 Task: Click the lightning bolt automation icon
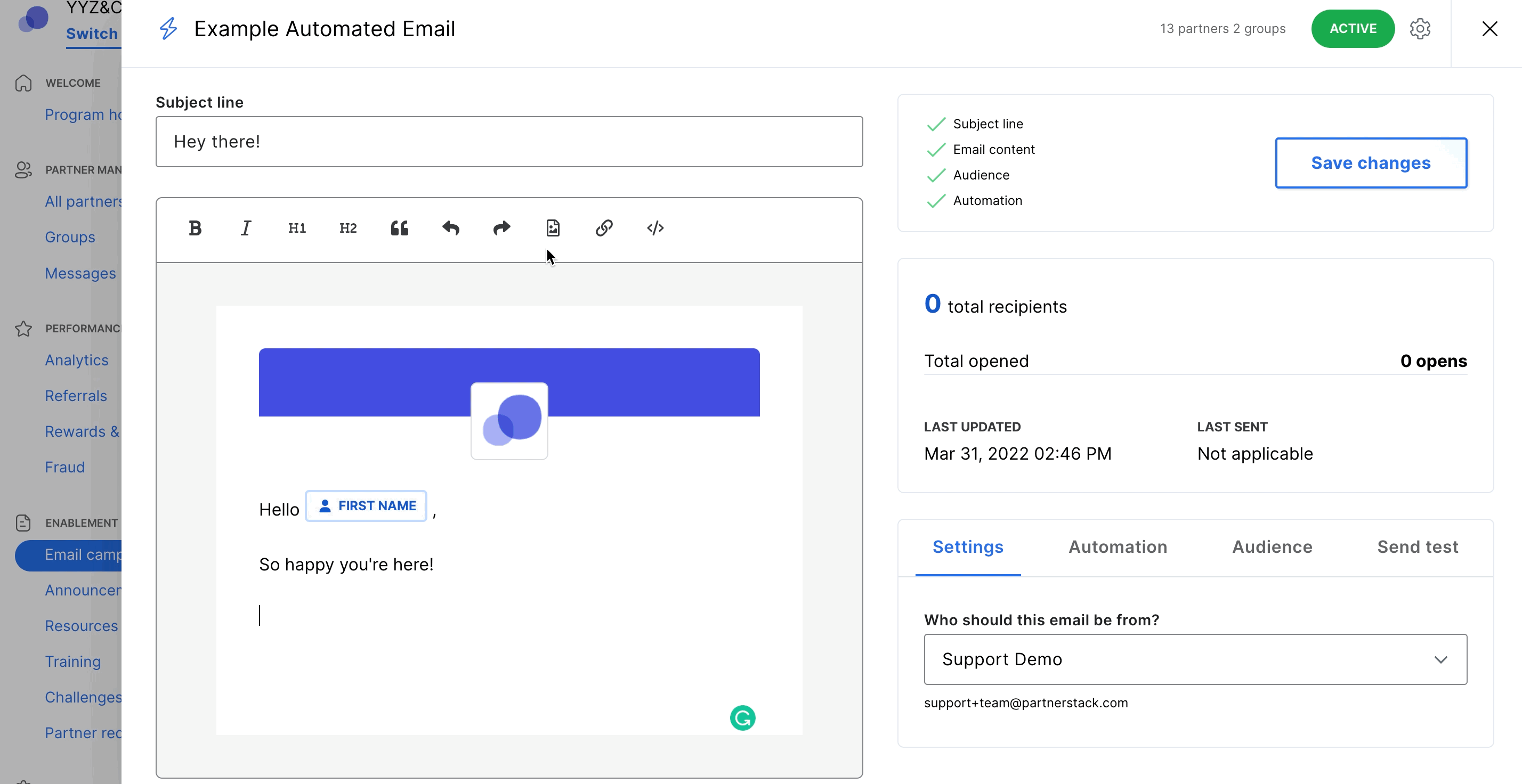pos(168,29)
